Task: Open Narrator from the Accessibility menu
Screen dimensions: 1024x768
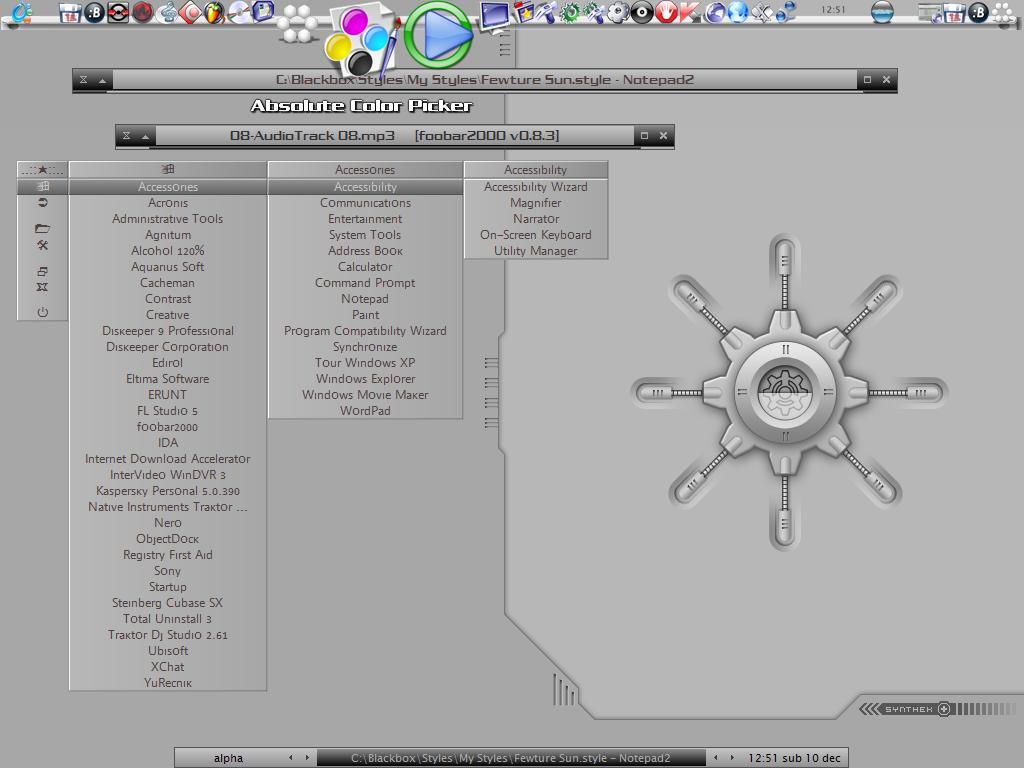Action: (536, 219)
